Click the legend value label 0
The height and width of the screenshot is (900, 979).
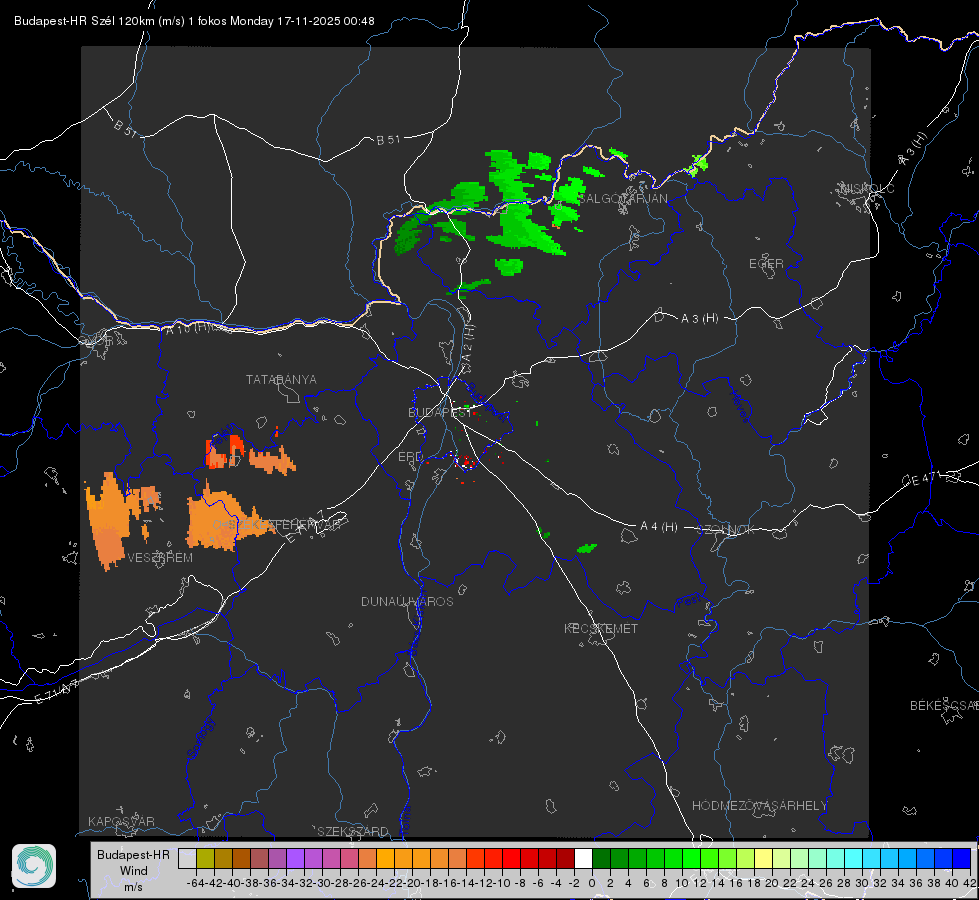pyautogui.click(x=592, y=883)
